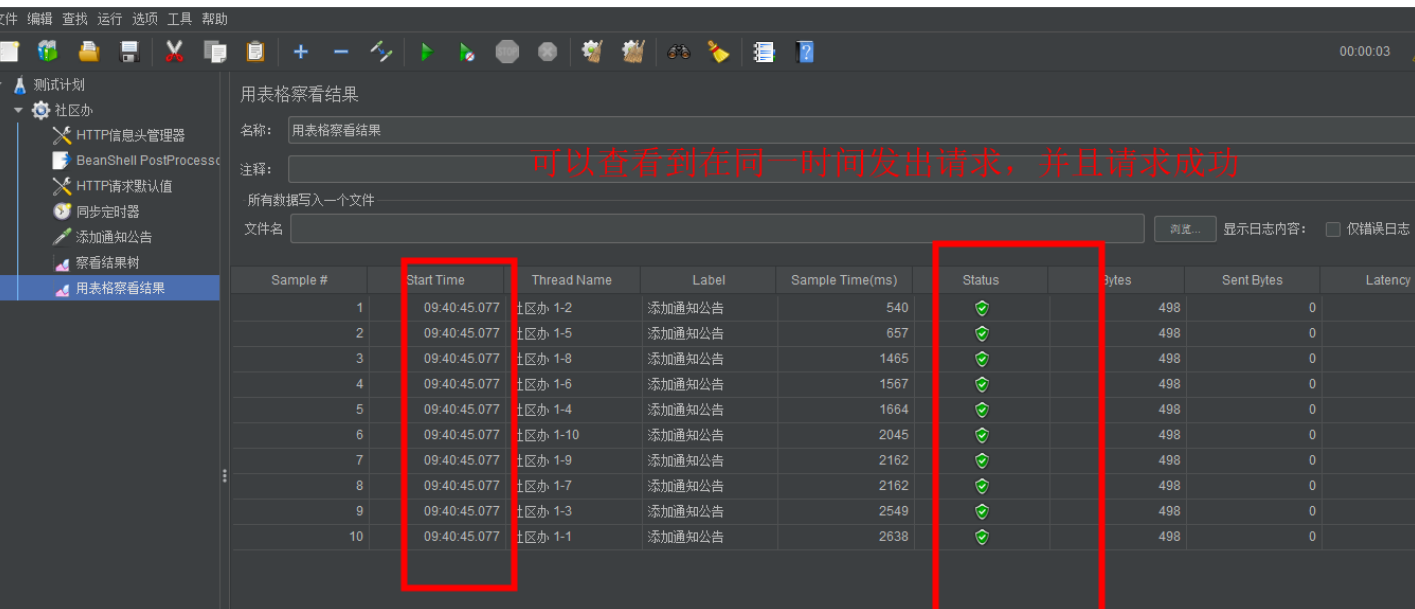Image resolution: width=1415 pixels, height=609 pixels.
Task: Click the 名称 input field
Action: coord(851,130)
